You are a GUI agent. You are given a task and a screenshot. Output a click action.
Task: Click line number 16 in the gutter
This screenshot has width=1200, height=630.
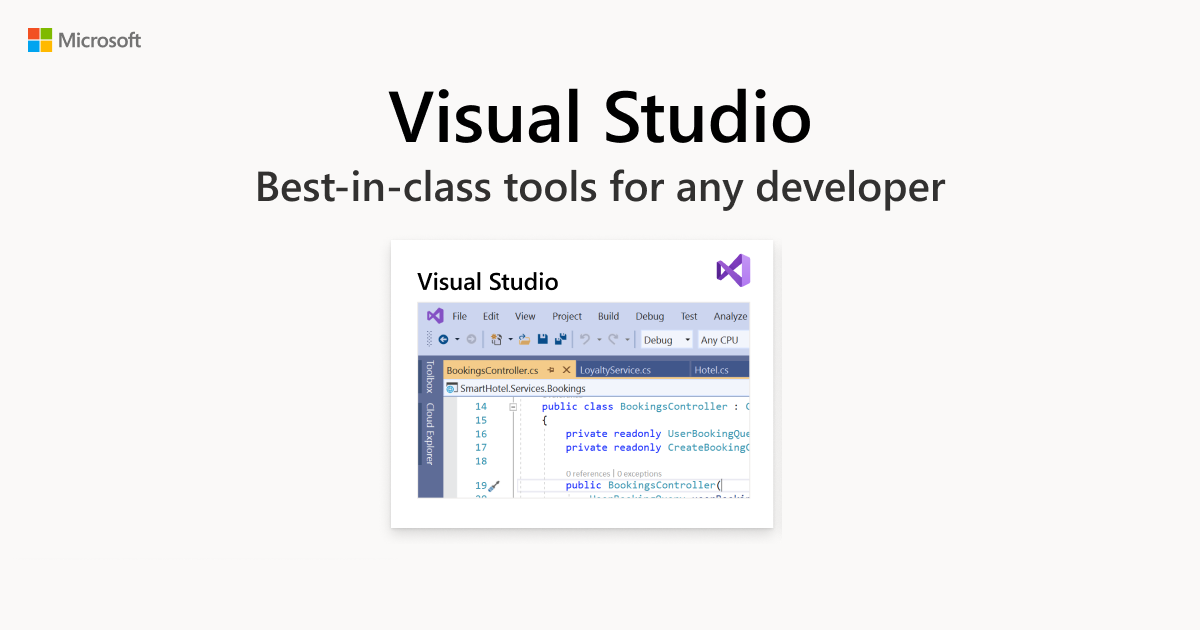481,434
